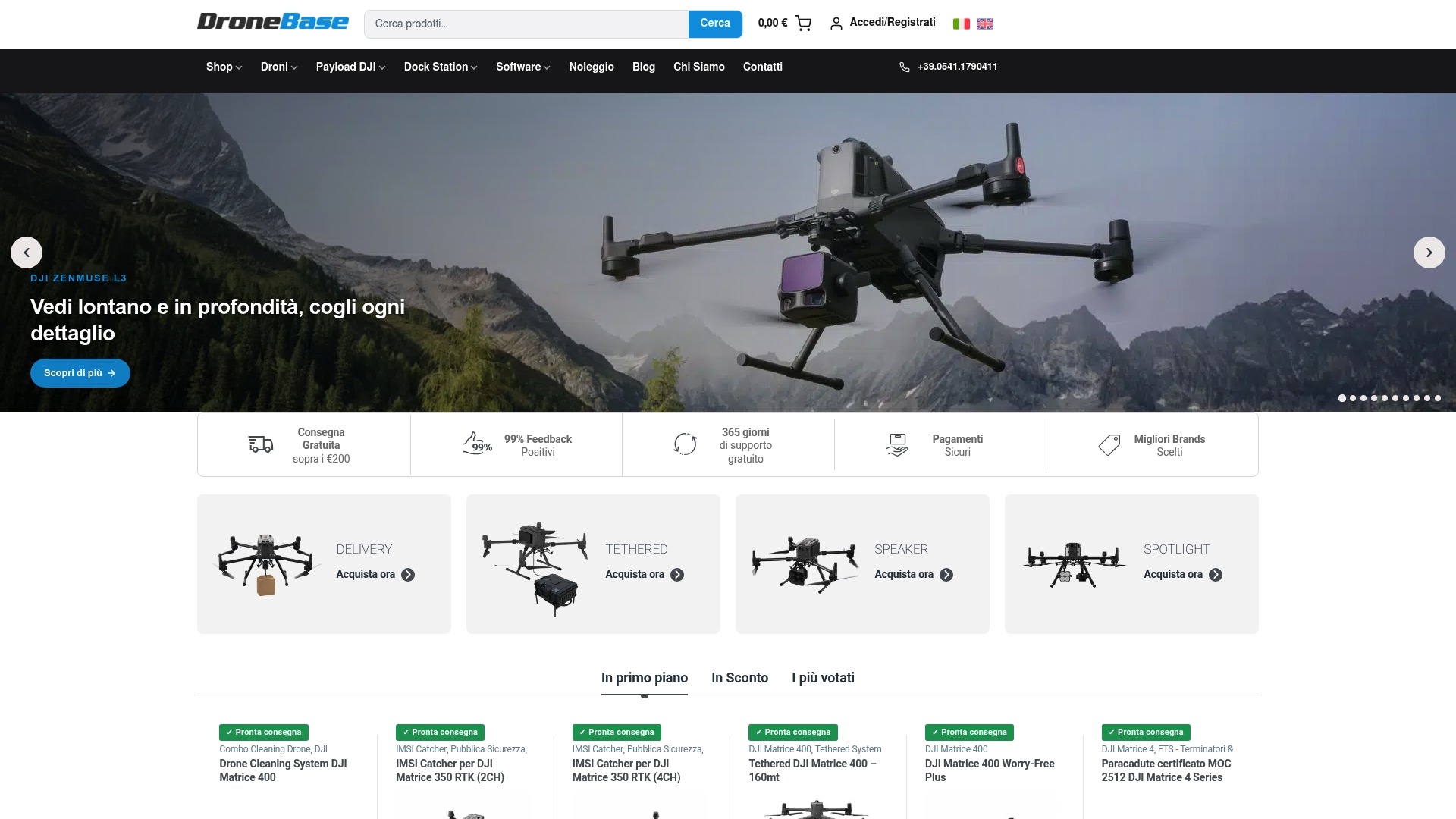The height and width of the screenshot is (819, 1456).
Task: Click the Speaker Acquista ora link
Action: (904, 575)
